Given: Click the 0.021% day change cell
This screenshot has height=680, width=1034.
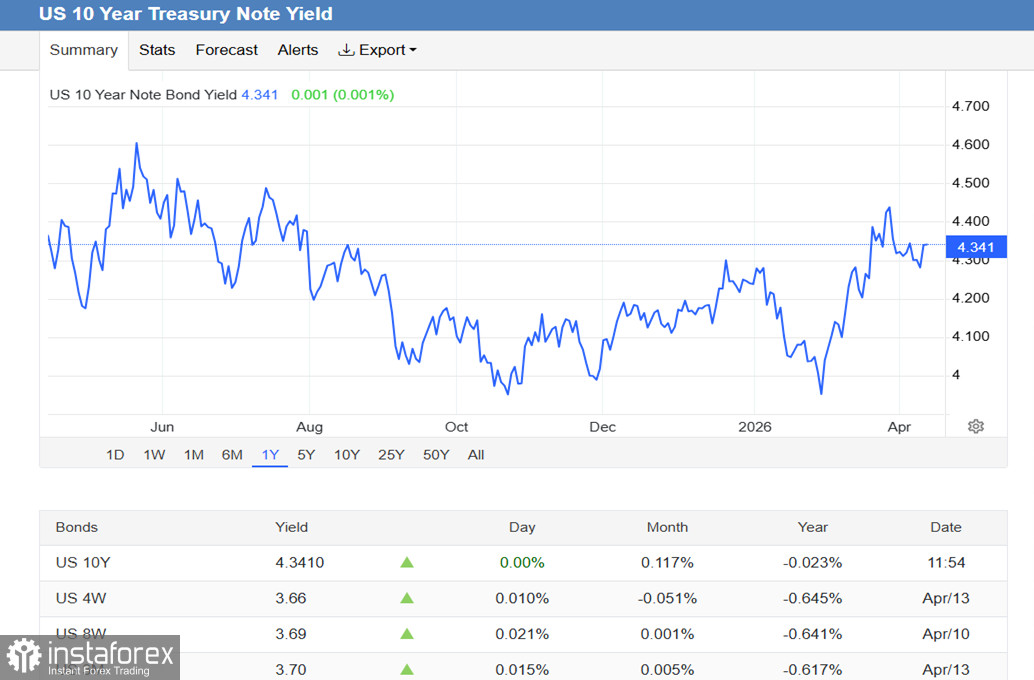Looking at the screenshot, I should pos(522,634).
